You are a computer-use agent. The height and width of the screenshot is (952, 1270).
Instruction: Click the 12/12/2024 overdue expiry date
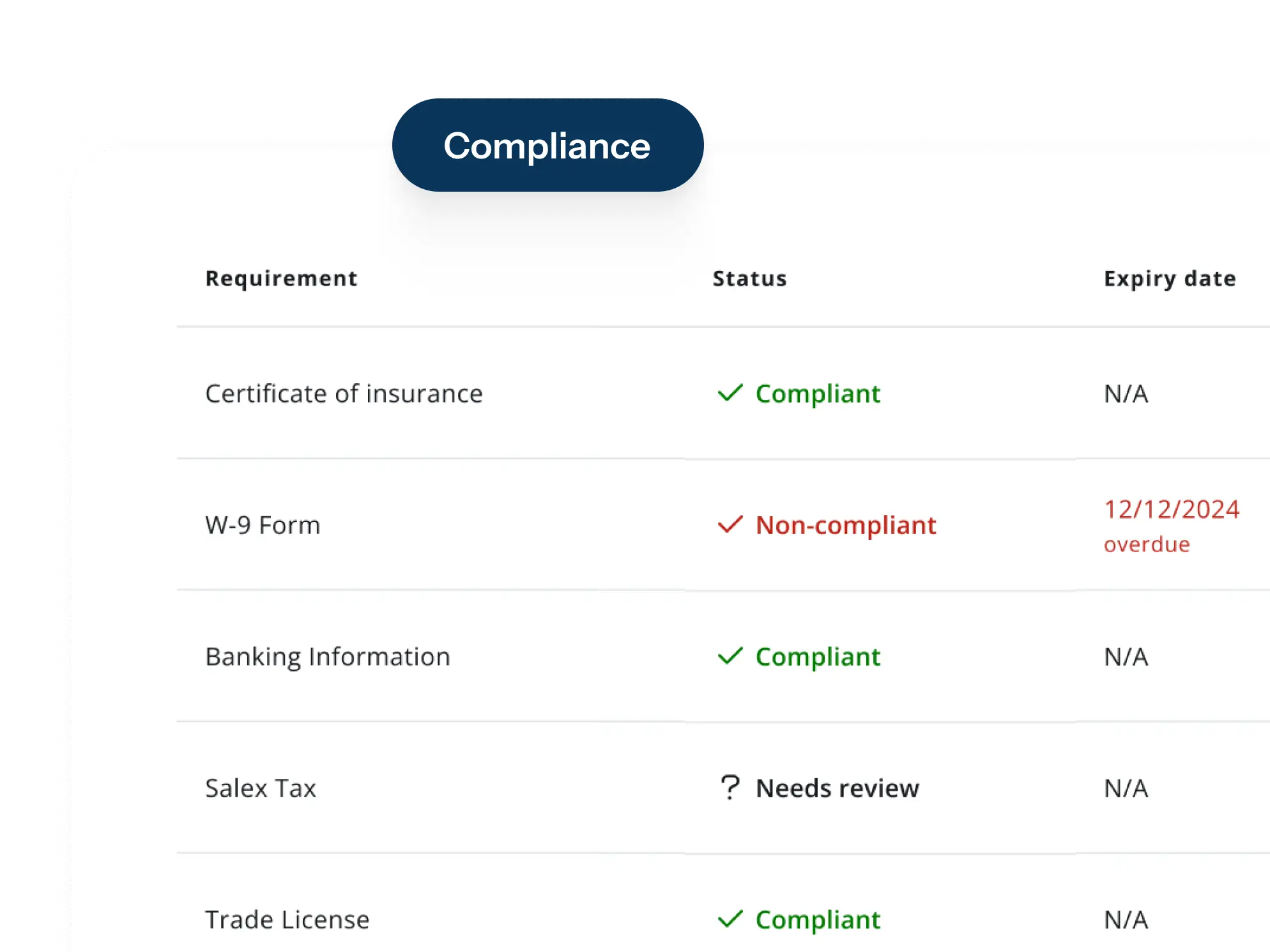[1172, 525]
